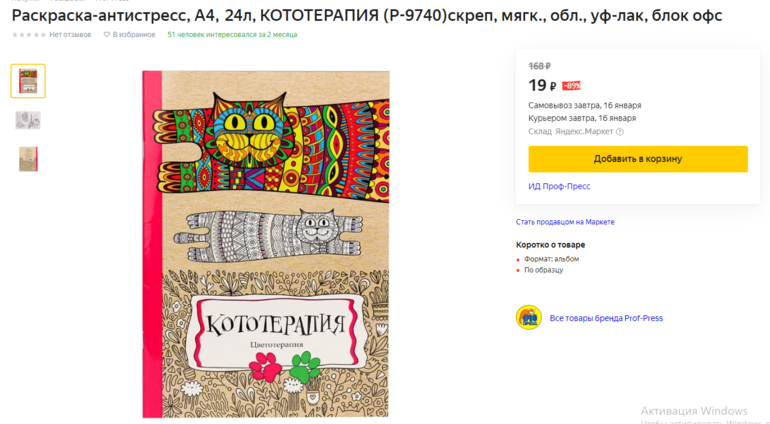
Task: Click the Нет отзывов reviews link
Action: (70, 35)
